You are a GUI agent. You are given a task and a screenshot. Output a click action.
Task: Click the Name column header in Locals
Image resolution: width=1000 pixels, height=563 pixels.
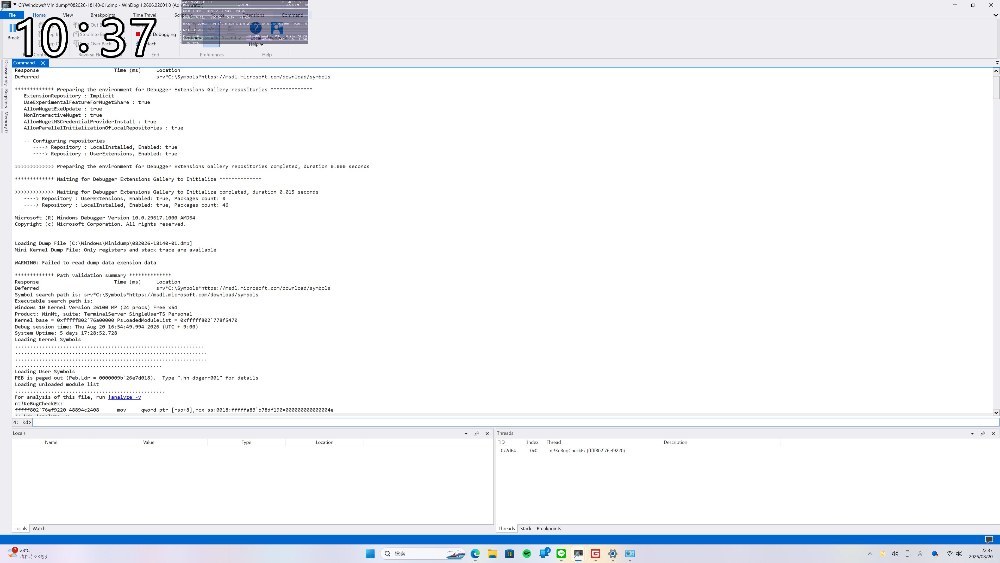point(51,442)
